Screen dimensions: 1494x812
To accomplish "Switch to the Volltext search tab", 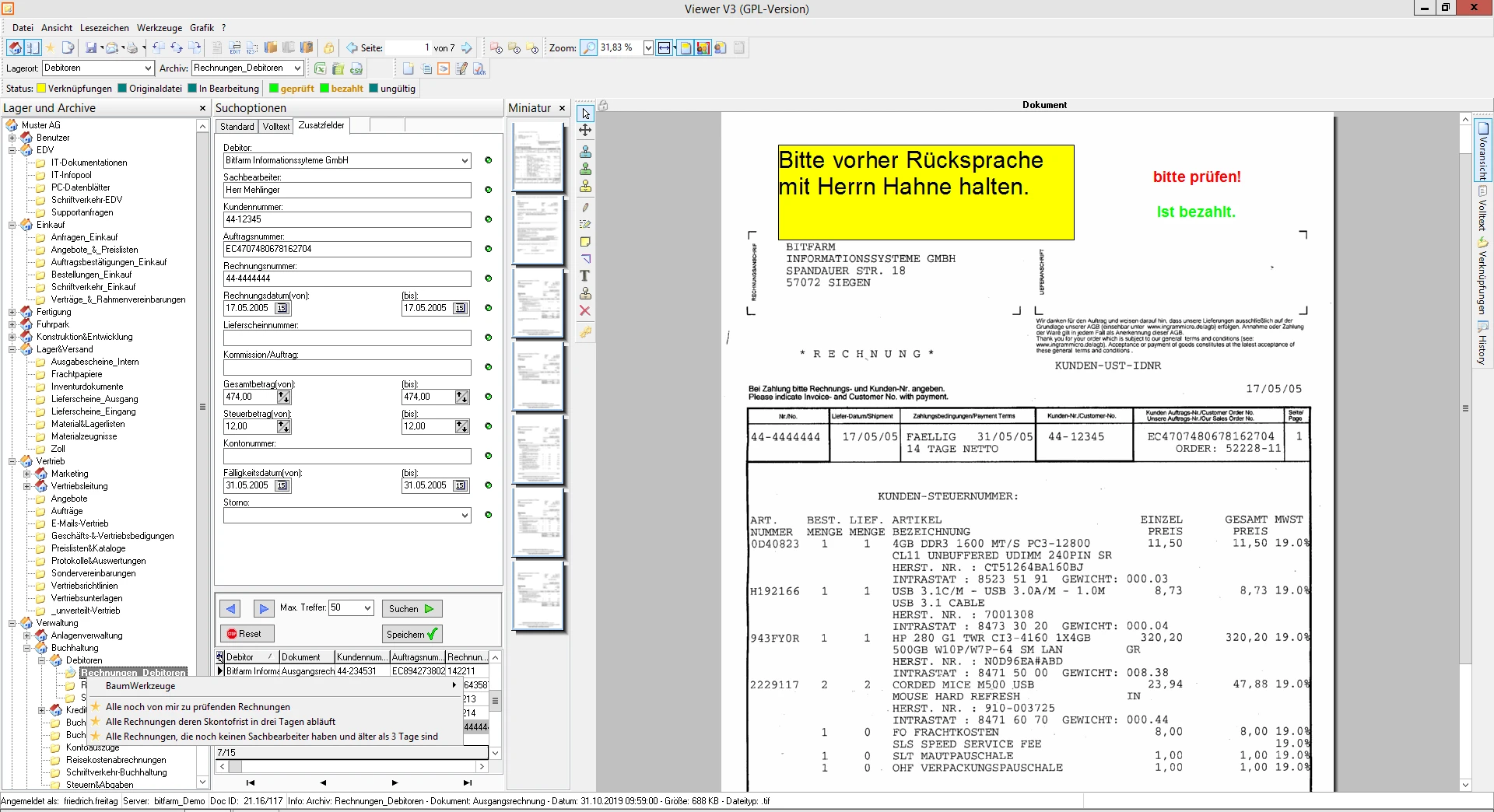I will click(x=275, y=127).
